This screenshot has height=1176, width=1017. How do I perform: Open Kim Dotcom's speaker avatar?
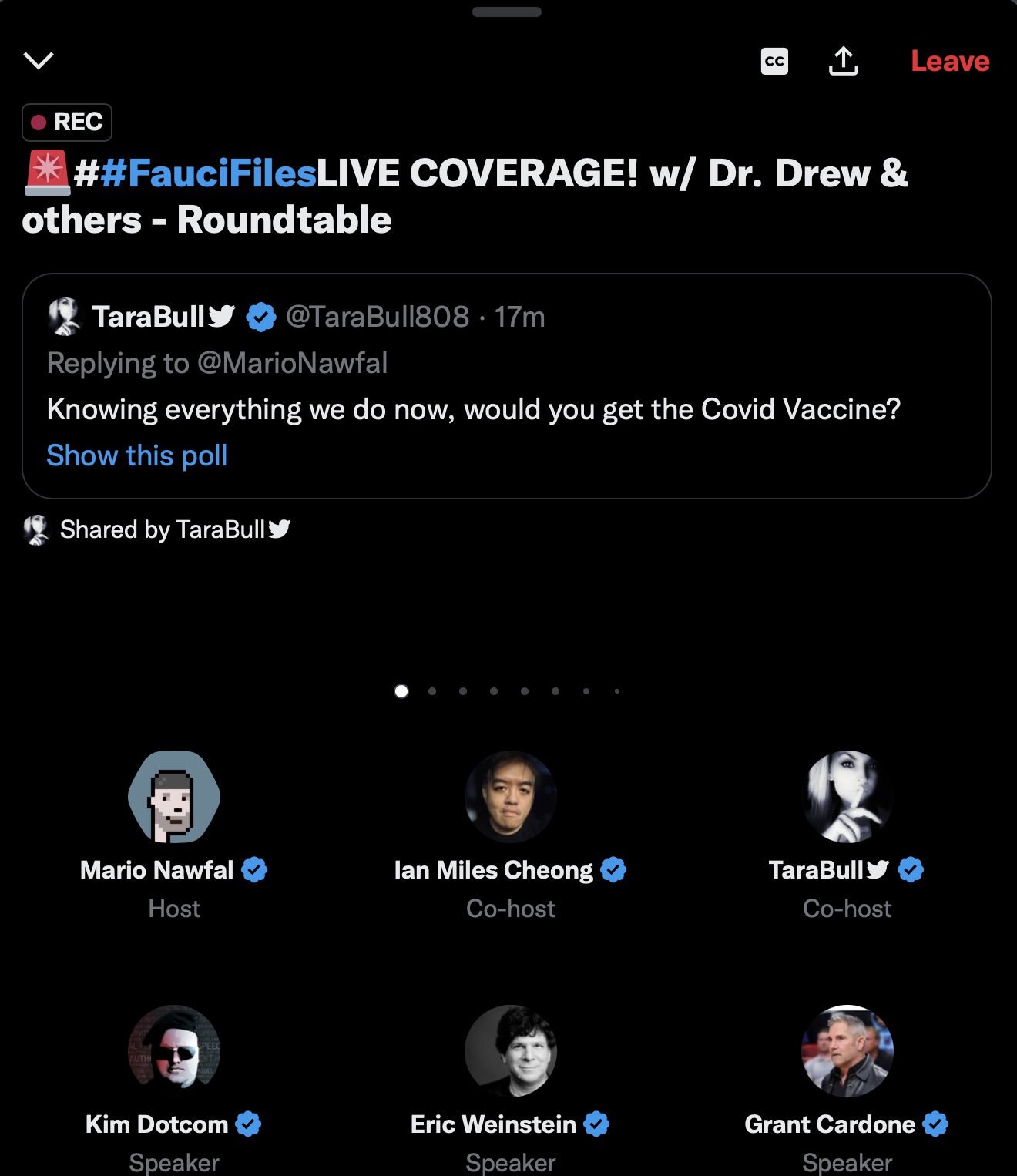coord(174,1051)
